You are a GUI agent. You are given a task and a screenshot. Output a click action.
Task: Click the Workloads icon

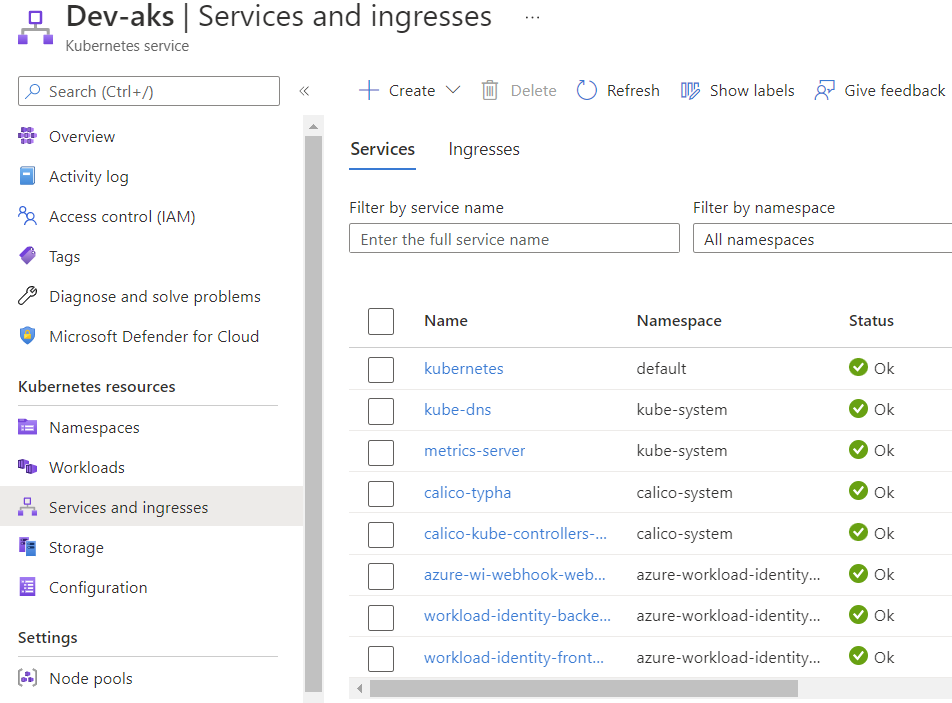(x=27, y=467)
